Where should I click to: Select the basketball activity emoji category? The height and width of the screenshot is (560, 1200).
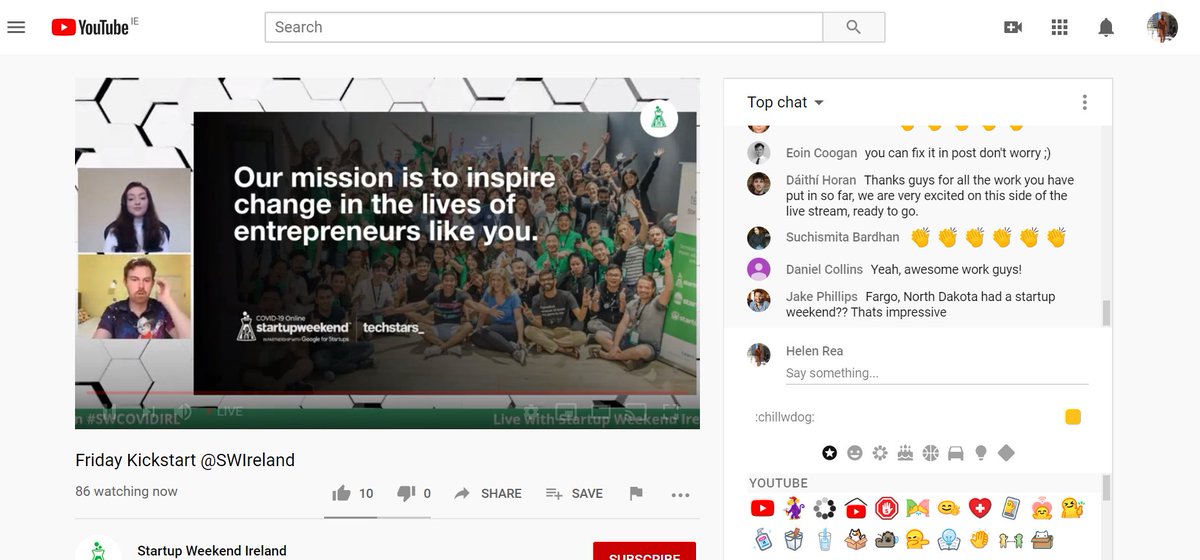pyautogui.click(x=931, y=453)
